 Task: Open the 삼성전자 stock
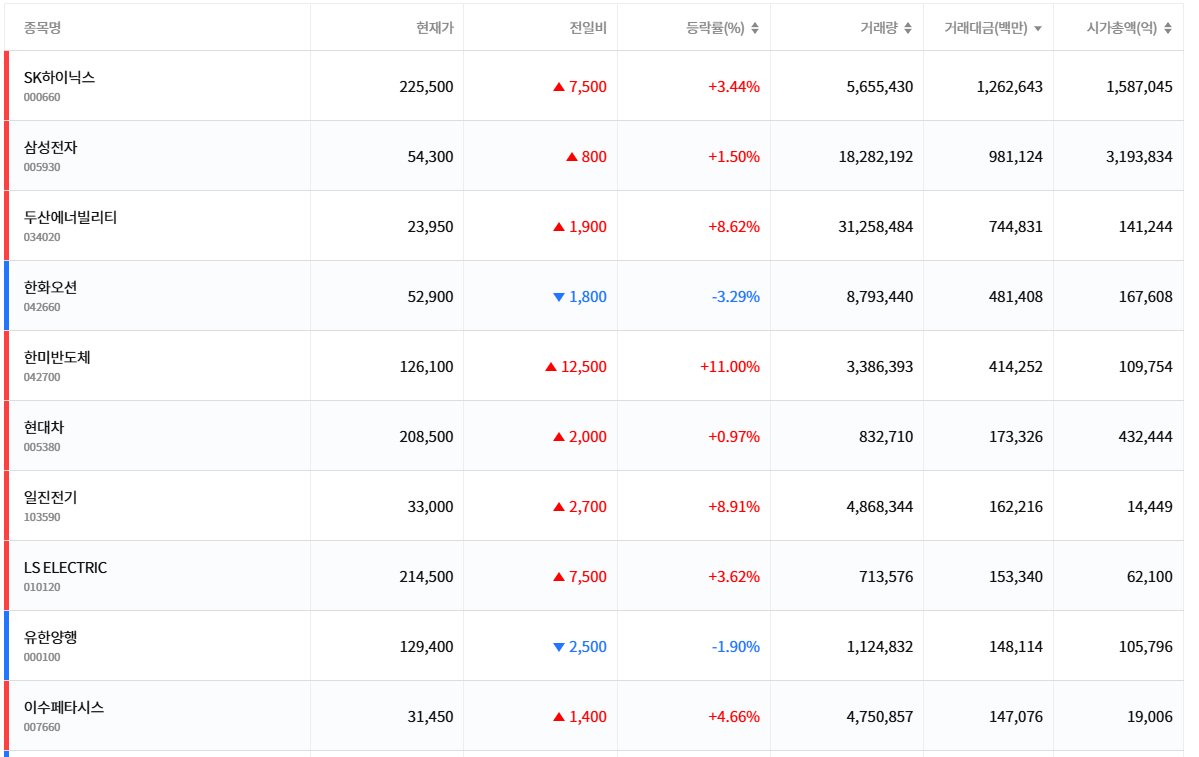click(x=50, y=148)
